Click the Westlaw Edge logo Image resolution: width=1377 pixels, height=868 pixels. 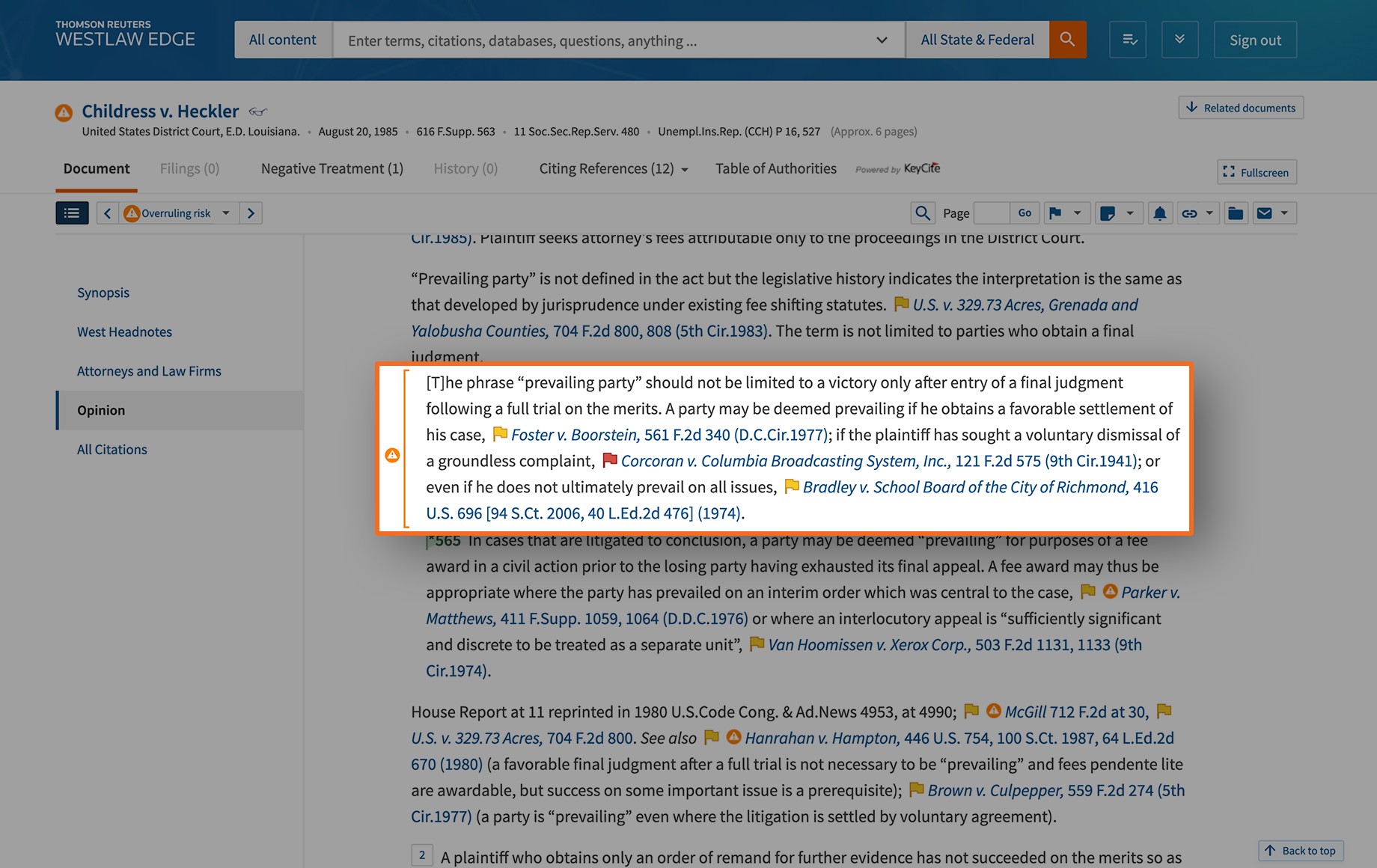pos(125,34)
